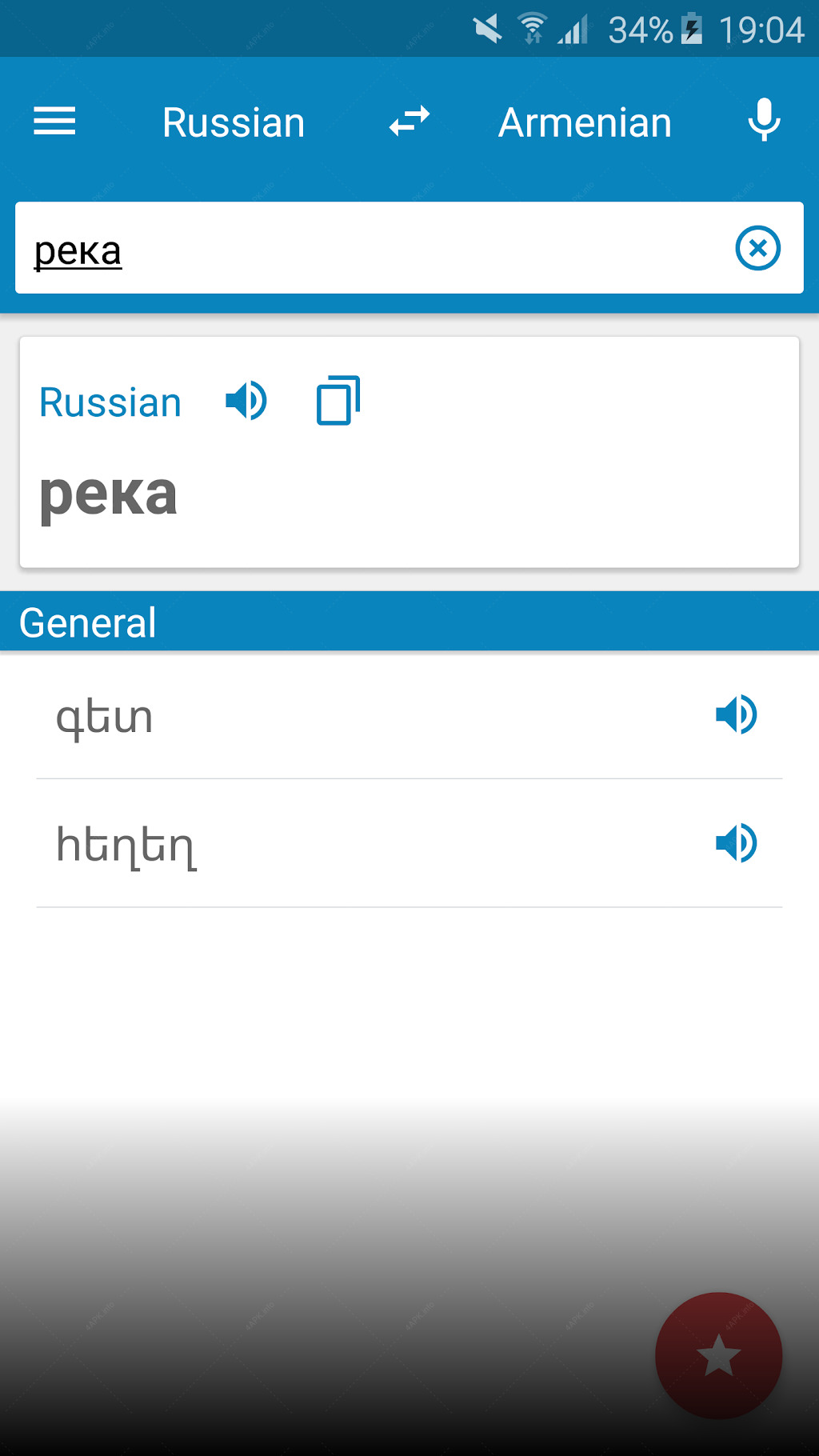
Task: Open the hamburger navigation menu
Action: 54,122
